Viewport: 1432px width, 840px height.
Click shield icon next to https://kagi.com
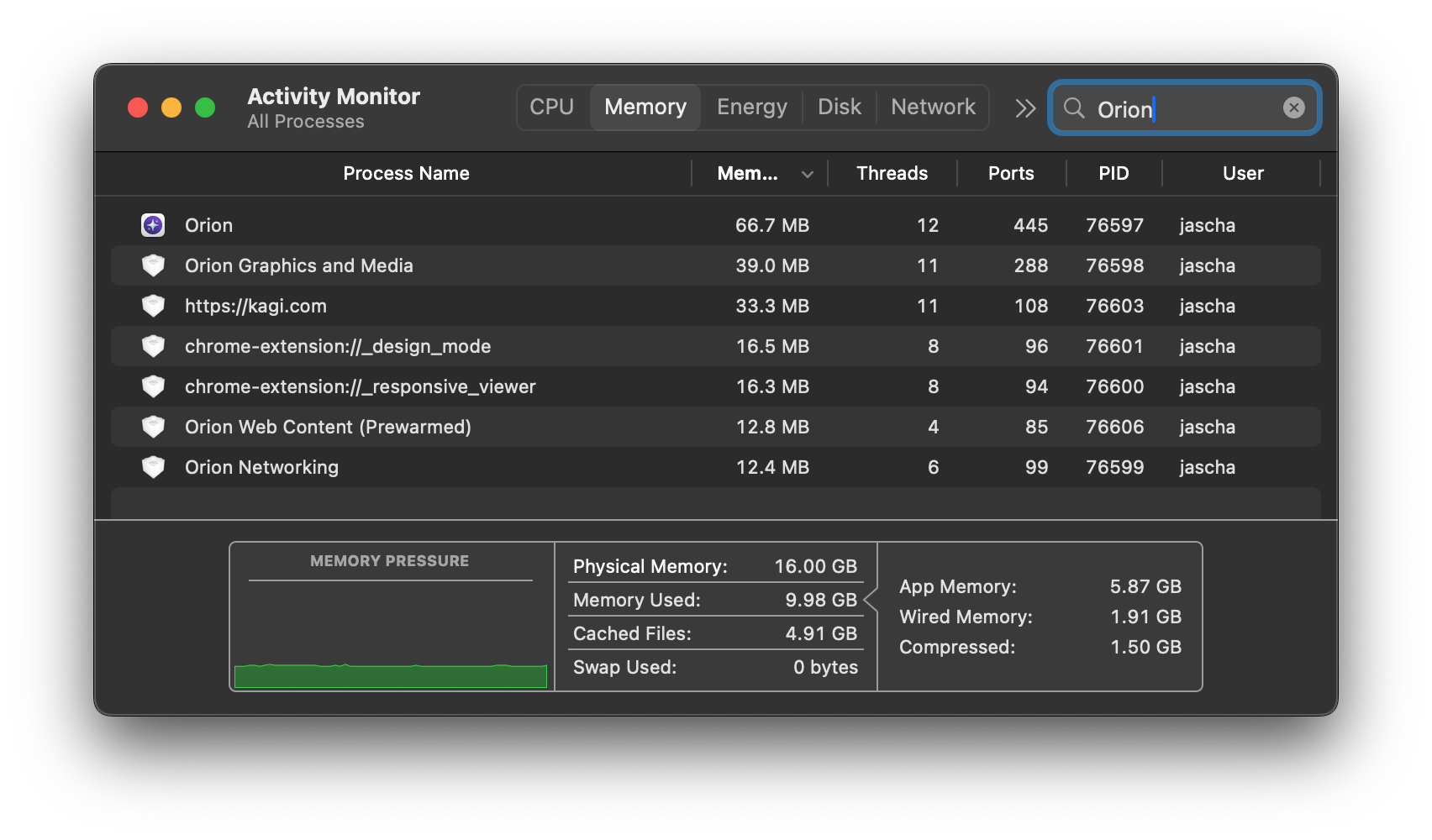point(153,306)
